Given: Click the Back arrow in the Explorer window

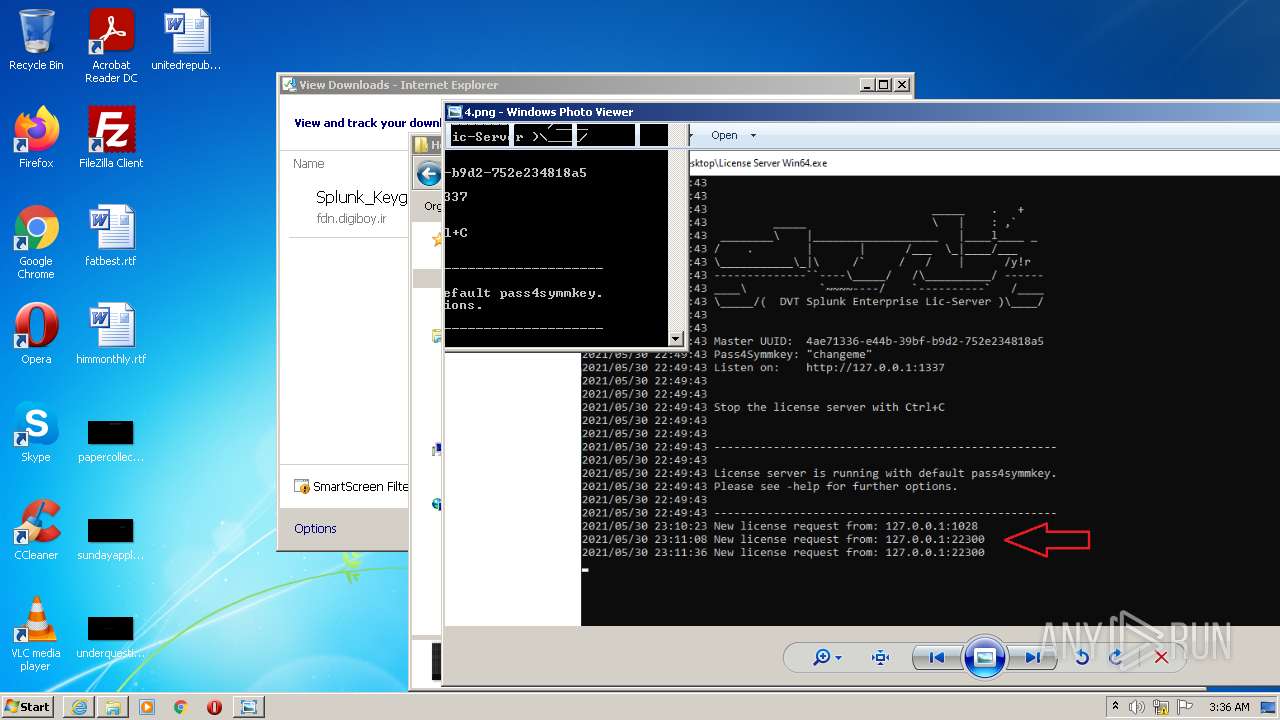Looking at the screenshot, I should [429, 174].
